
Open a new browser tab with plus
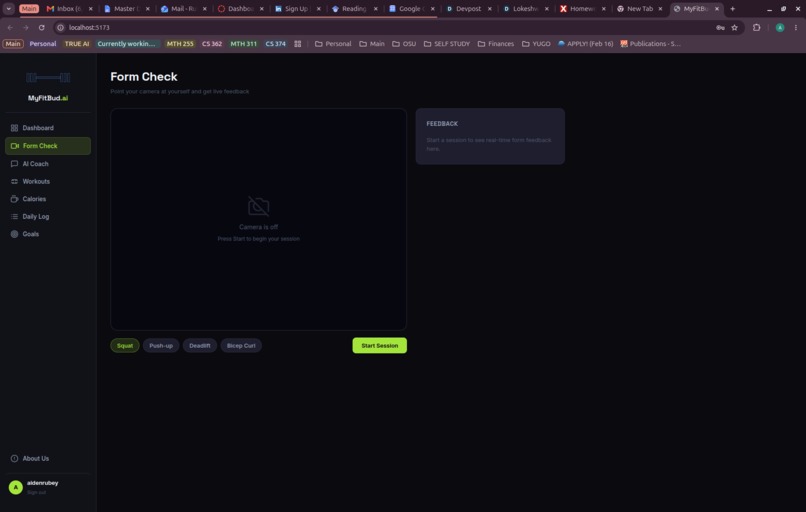[732, 9]
